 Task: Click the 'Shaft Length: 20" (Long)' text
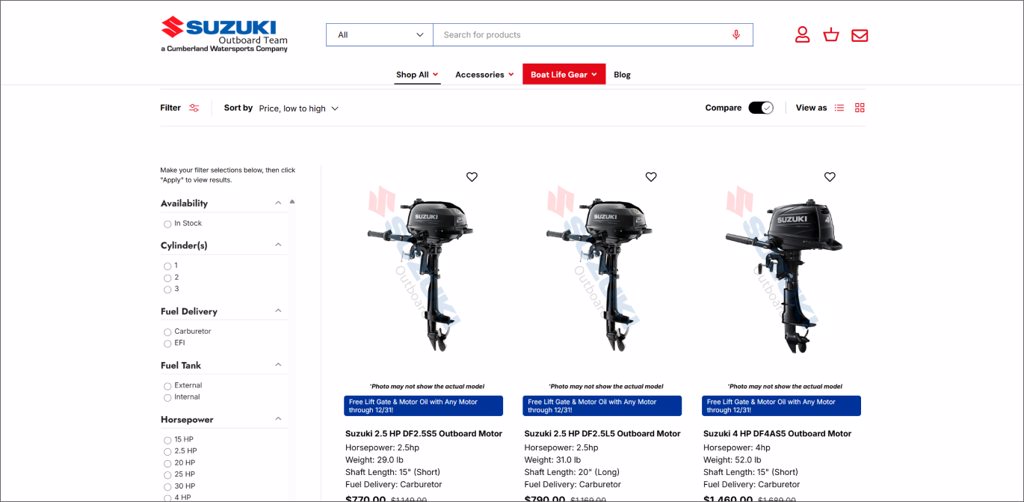(x=572, y=472)
